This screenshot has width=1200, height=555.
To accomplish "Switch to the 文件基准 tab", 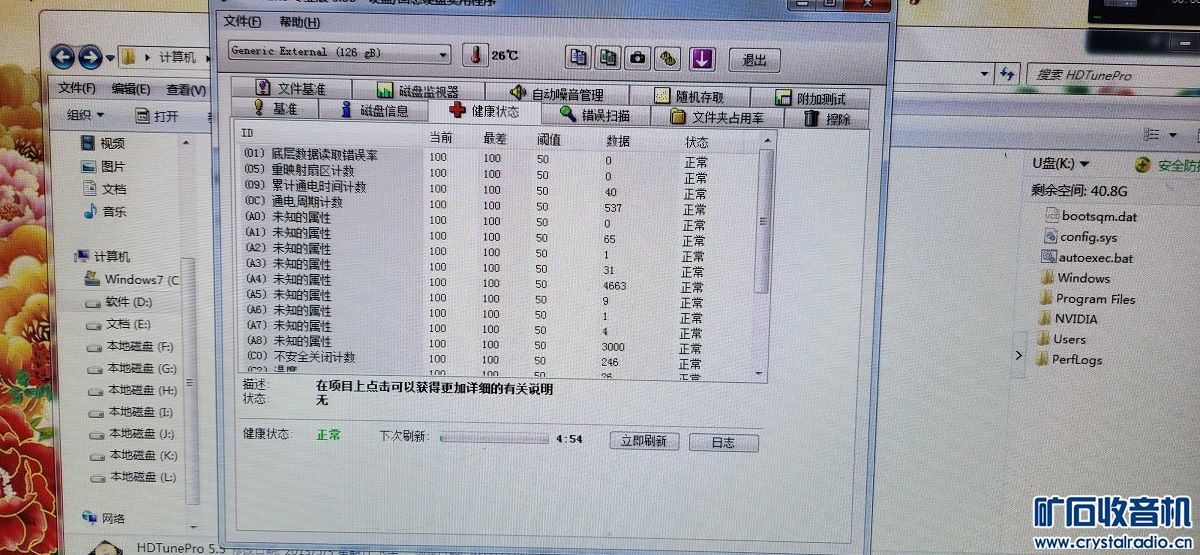I will point(291,88).
